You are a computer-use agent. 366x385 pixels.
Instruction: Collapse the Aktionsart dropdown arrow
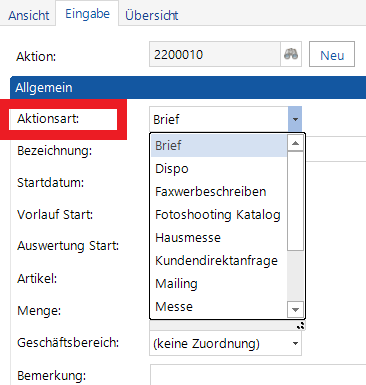coord(295,119)
